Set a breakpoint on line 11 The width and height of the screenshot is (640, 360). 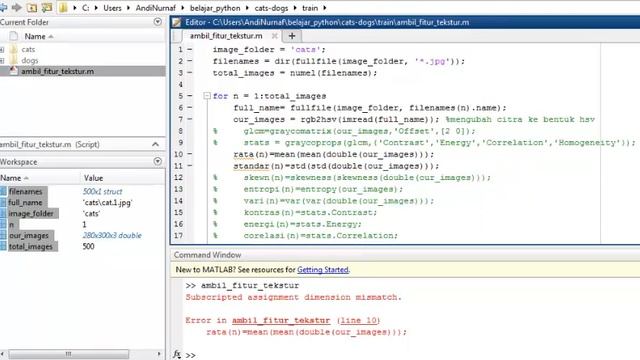click(190, 166)
